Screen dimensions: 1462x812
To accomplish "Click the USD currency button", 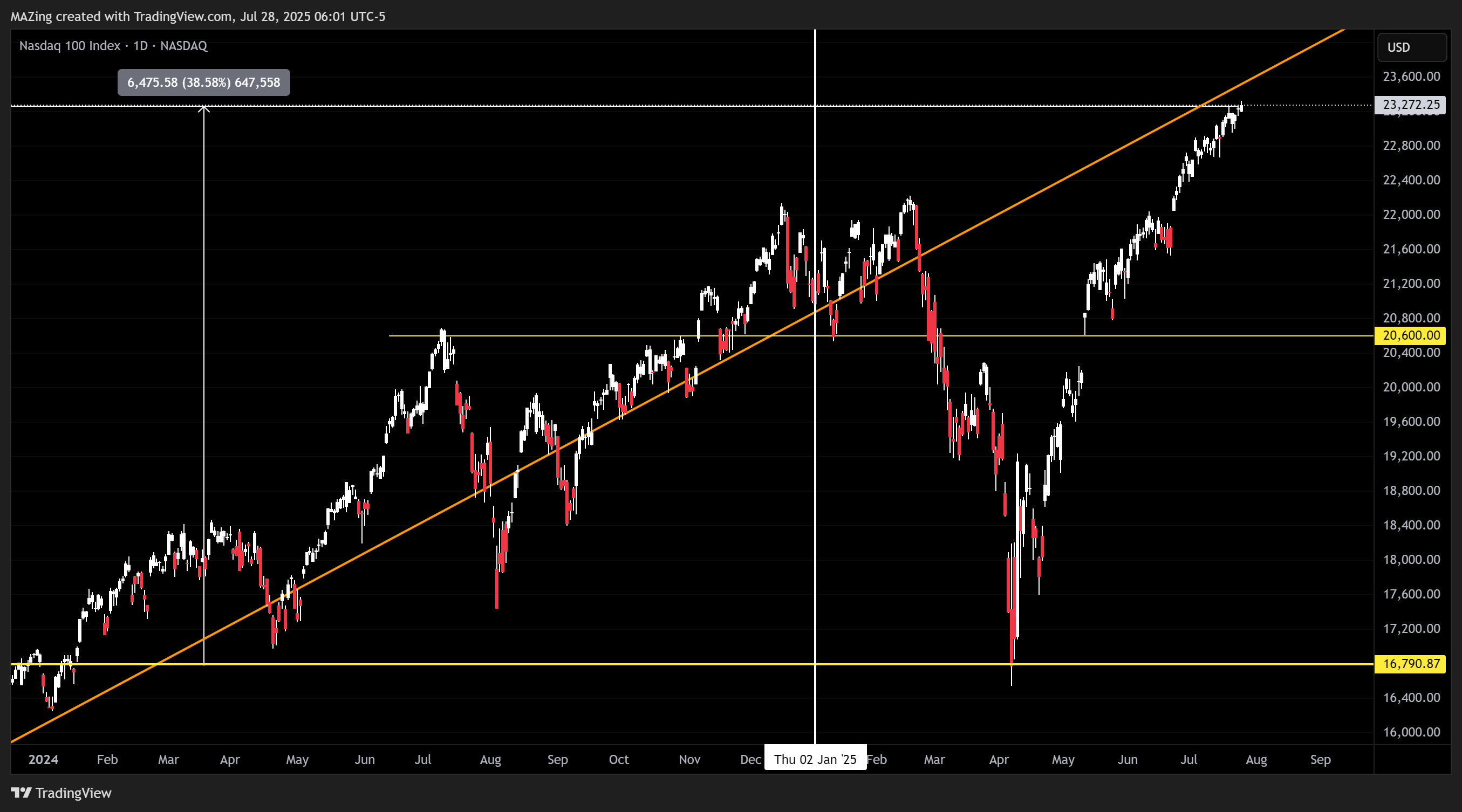I will click(1411, 47).
